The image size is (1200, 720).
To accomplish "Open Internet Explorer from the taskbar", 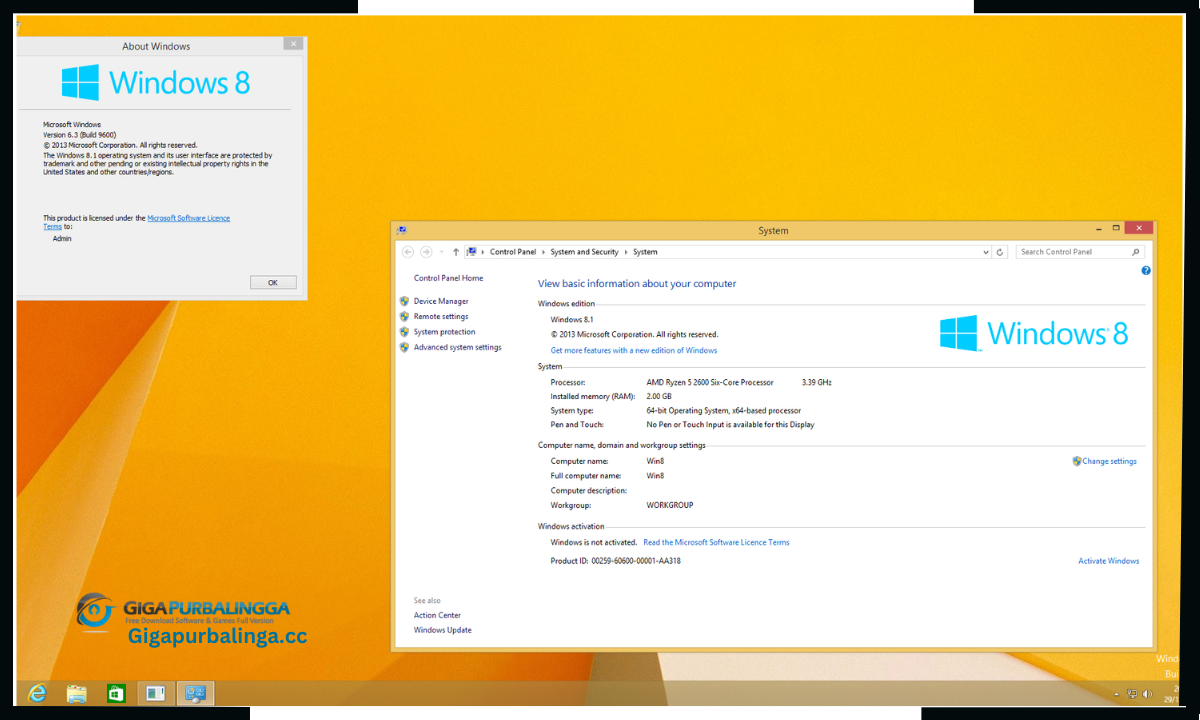I will (x=38, y=693).
